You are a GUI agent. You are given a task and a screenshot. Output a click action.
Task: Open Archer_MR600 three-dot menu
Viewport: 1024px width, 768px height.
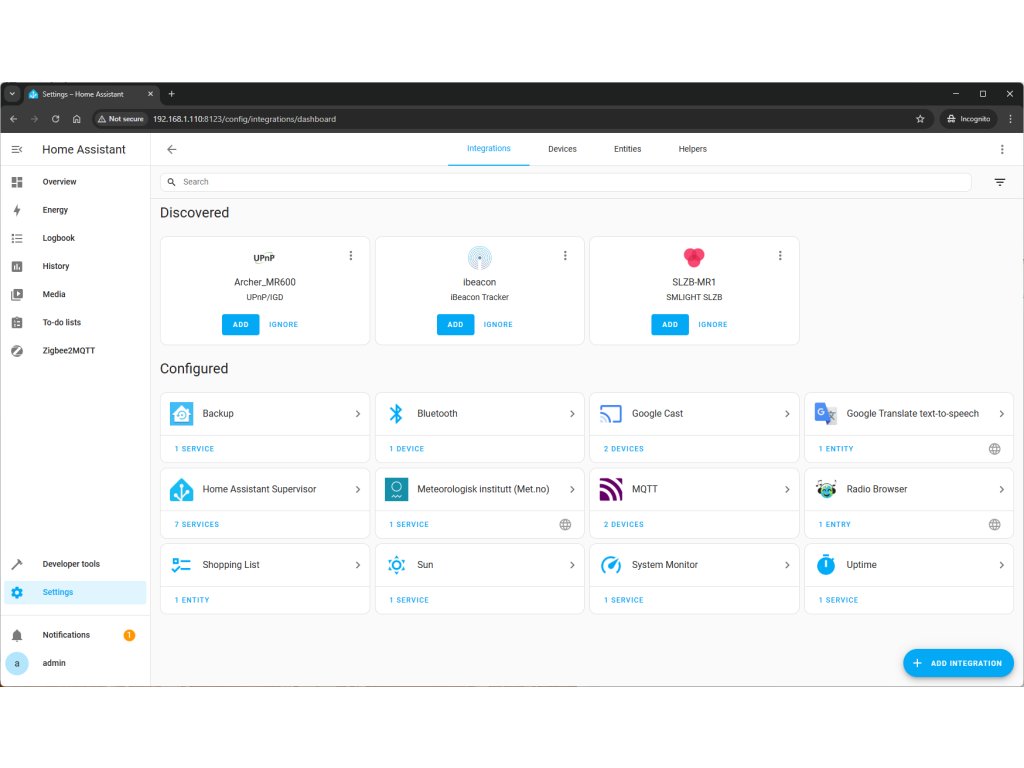tap(350, 256)
